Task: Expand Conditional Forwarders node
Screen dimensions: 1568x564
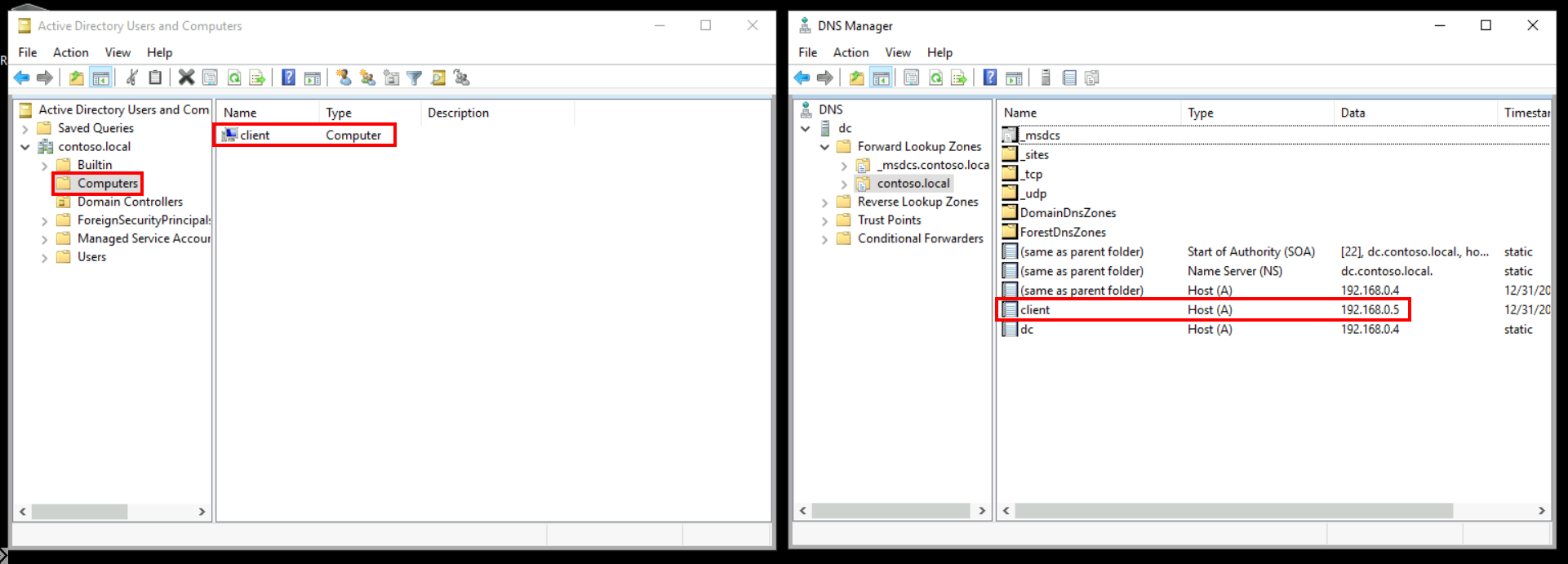Action: (825, 239)
